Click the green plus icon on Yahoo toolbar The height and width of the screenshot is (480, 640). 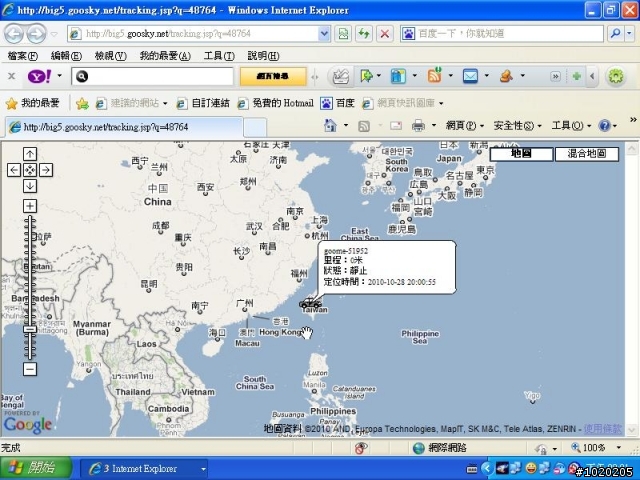tap(576, 76)
